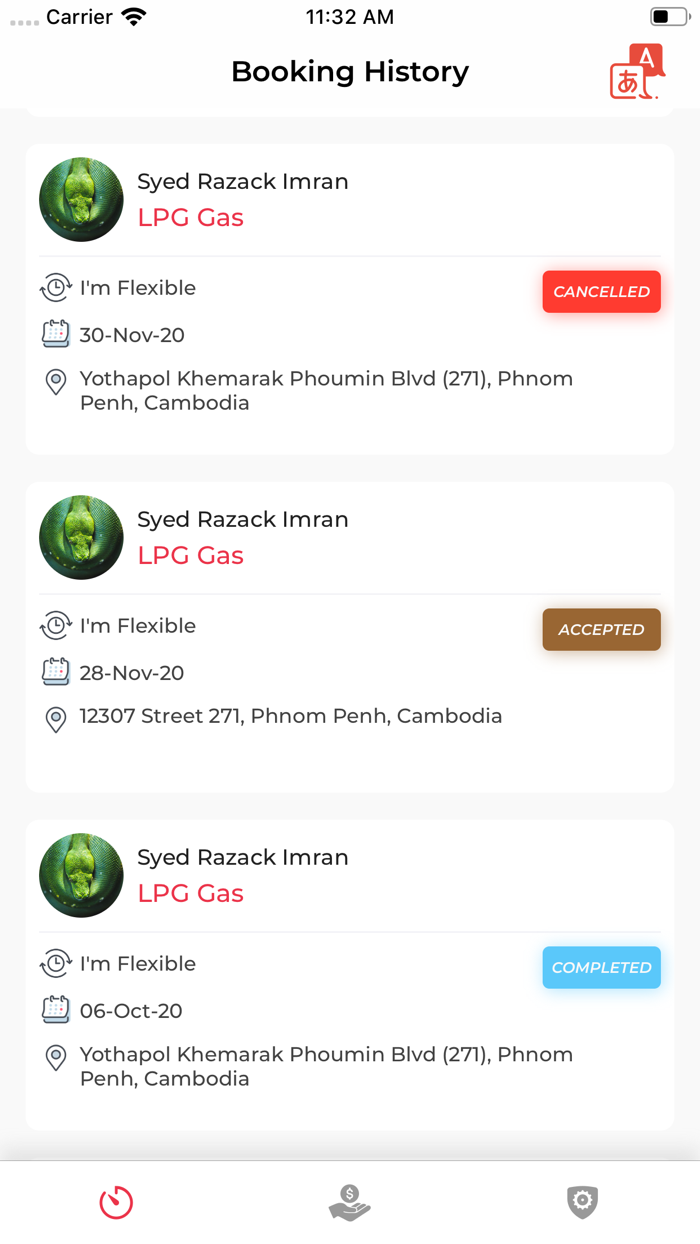Viewport: 700px width, 1244px height.
Task: Open the earnings icon in bottom bar
Action: (x=349, y=1202)
